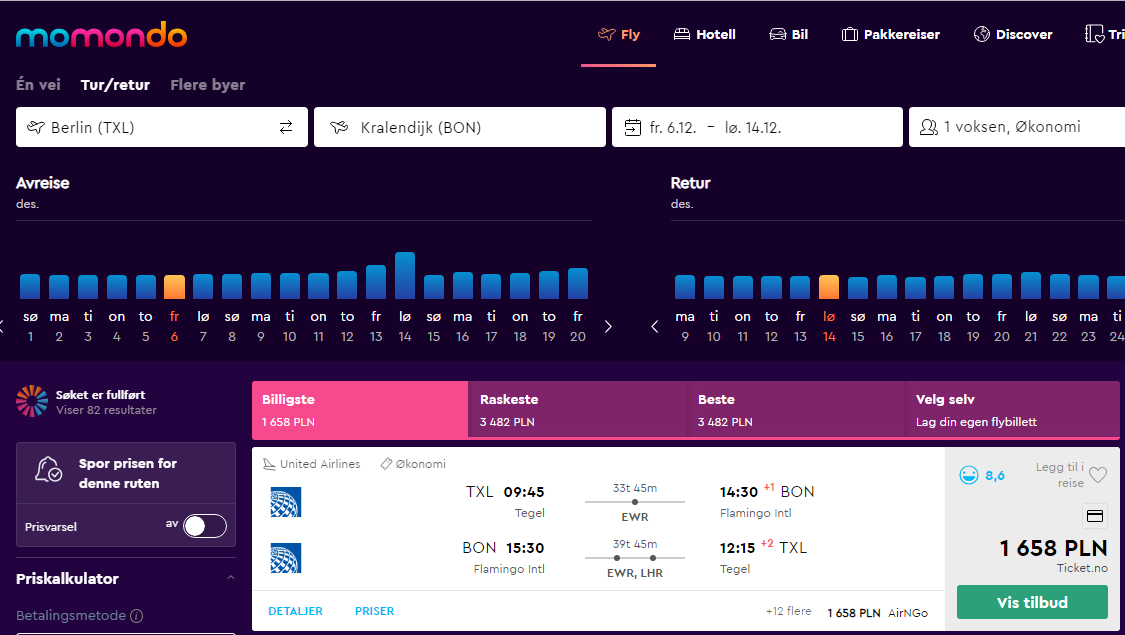Click the Vis tilbud button
Image resolution: width=1125 pixels, height=635 pixels.
1032,602
